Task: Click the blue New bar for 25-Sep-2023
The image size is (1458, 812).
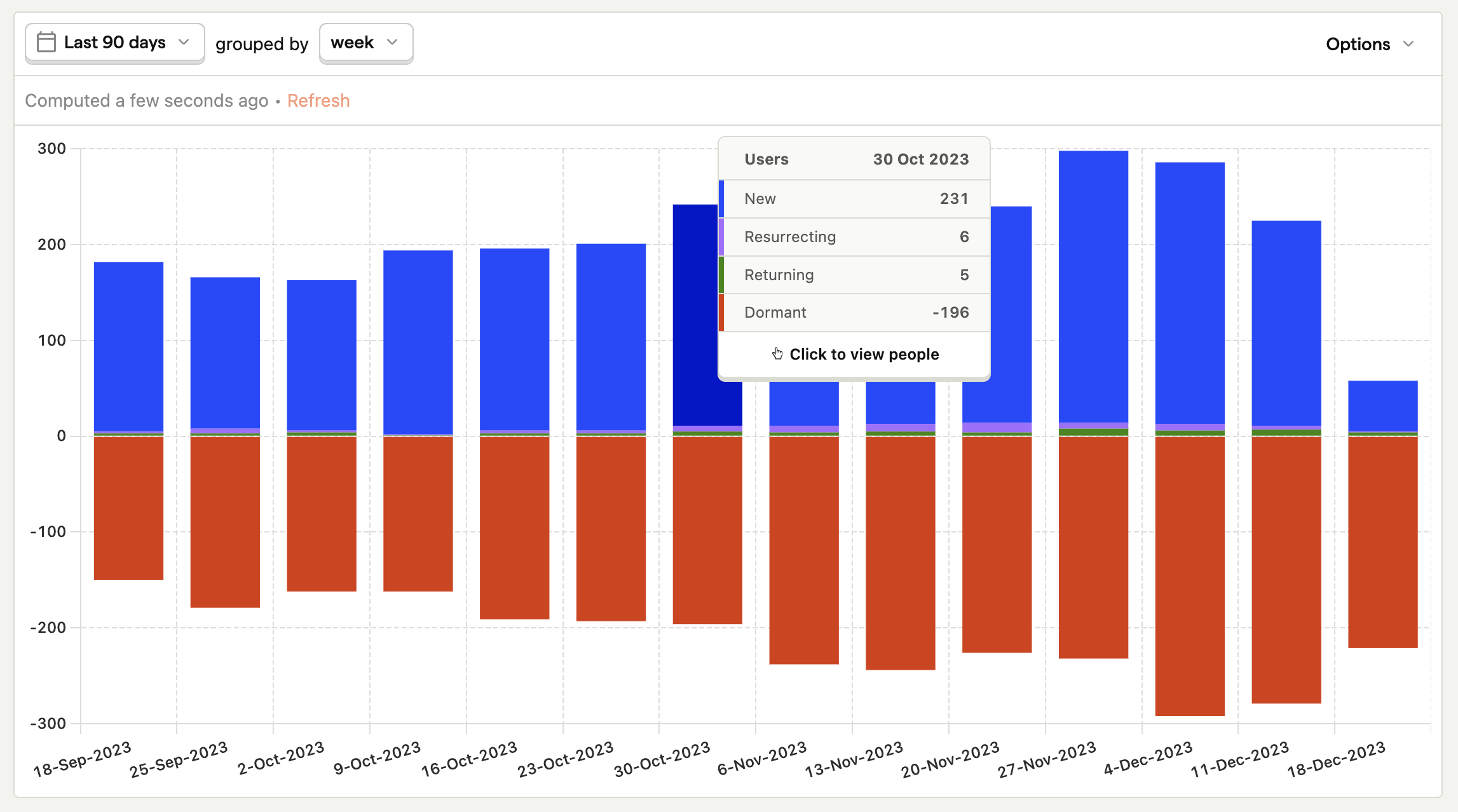Action: [225, 353]
